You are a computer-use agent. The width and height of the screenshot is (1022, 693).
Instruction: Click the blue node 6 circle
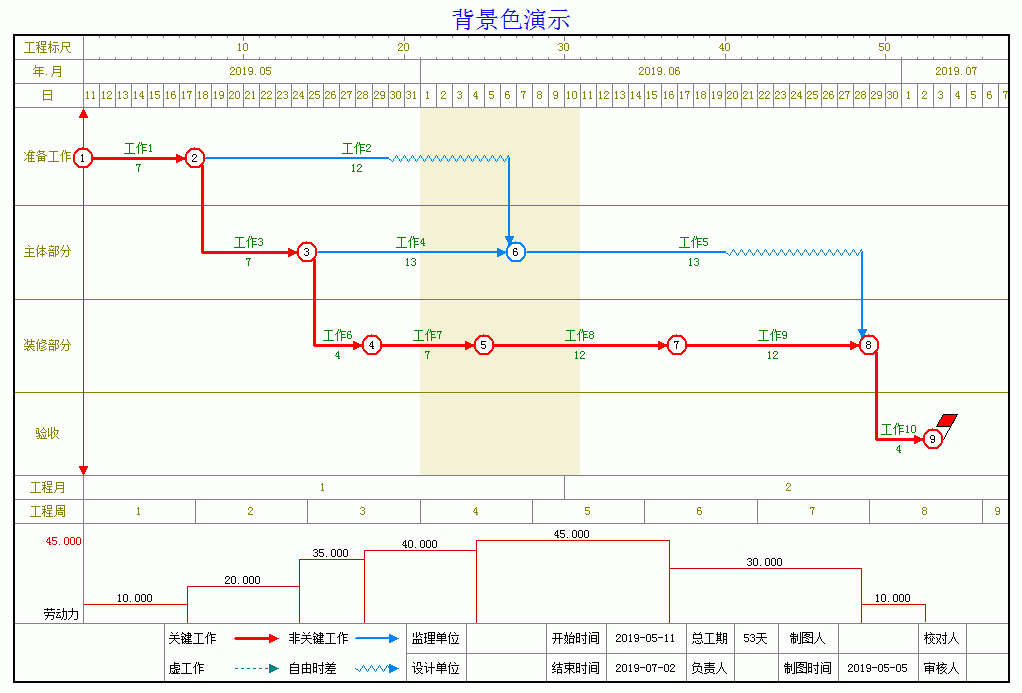tap(515, 252)
